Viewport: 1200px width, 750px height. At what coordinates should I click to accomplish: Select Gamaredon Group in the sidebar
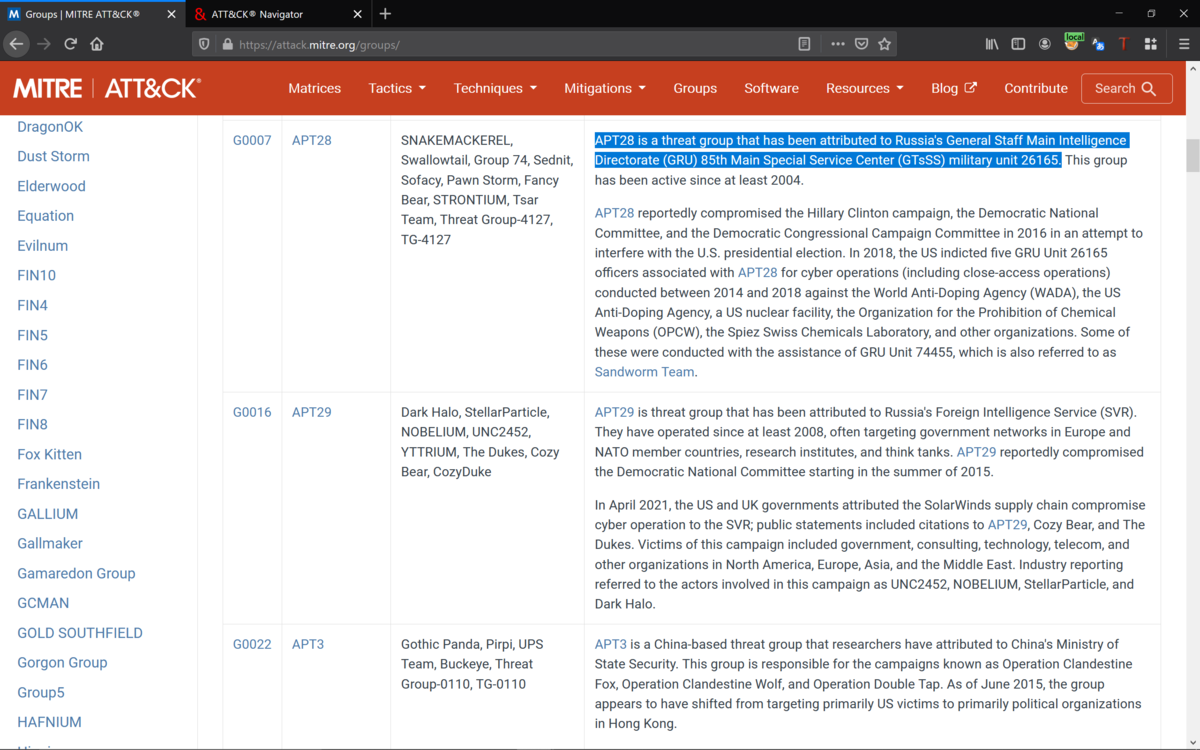point(76,573)
